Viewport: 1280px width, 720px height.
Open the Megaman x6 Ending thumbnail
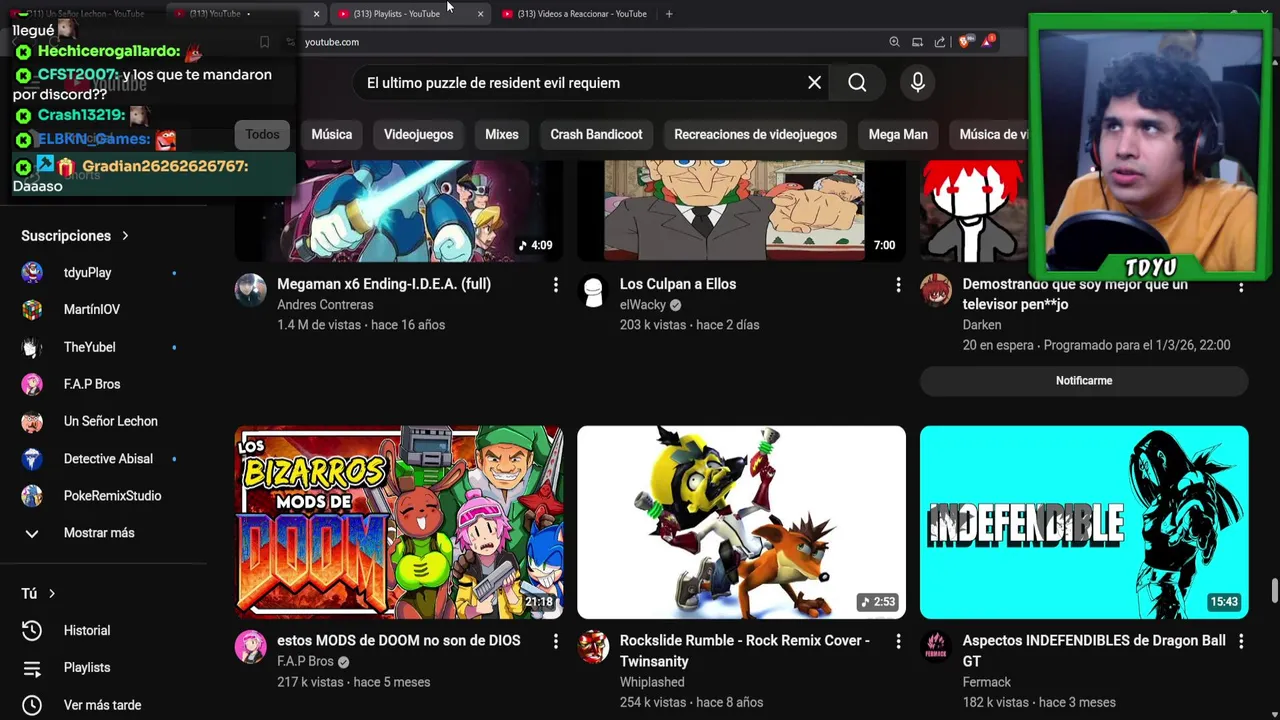point(399,210)
